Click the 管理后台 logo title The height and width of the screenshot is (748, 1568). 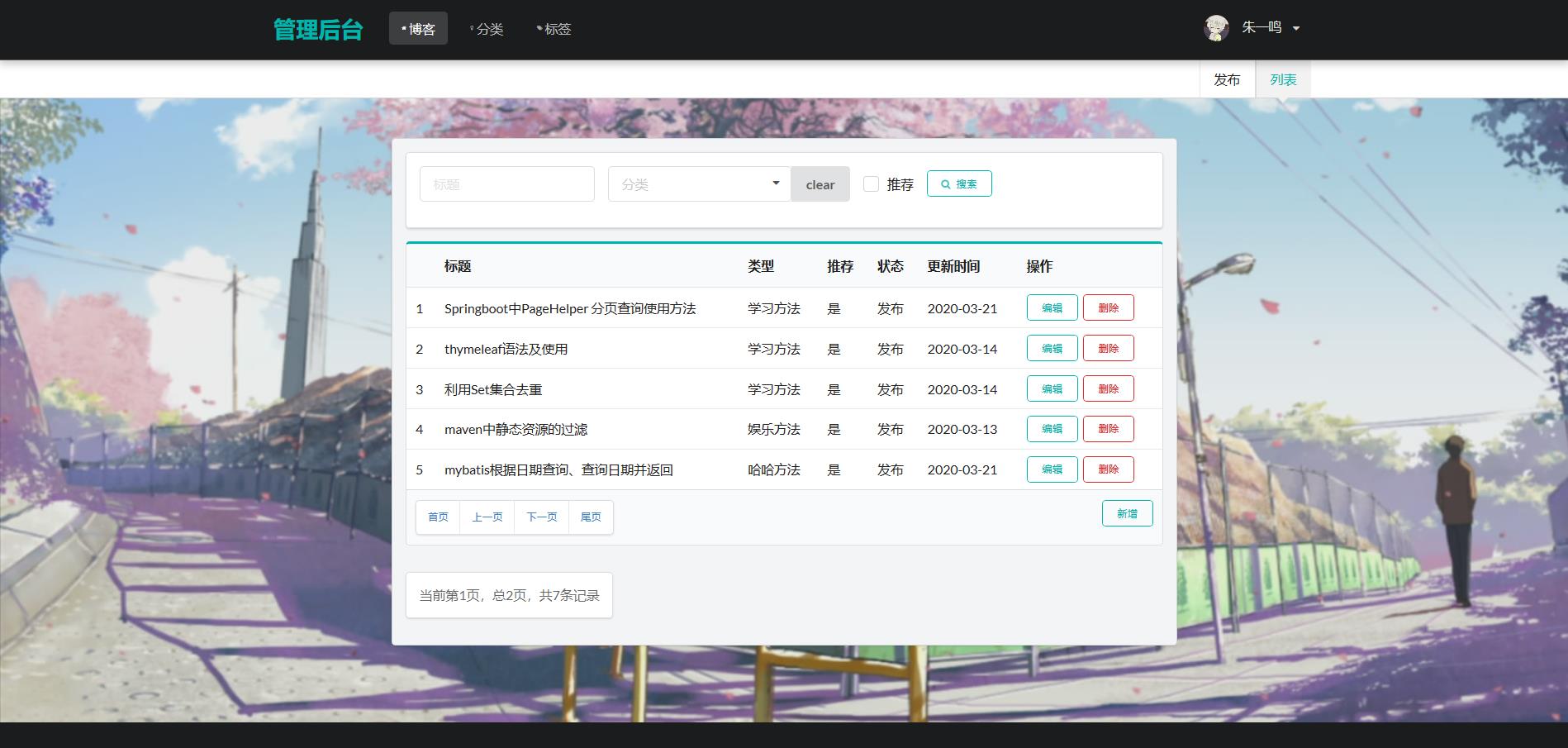pos(318,30)
